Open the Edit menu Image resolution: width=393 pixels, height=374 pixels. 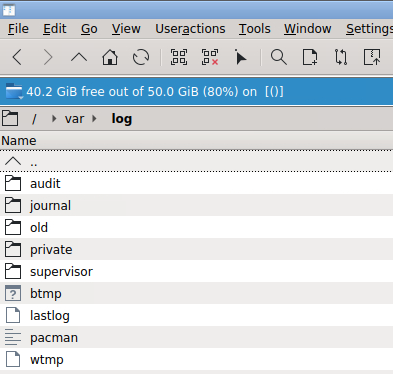click(55, 29)
